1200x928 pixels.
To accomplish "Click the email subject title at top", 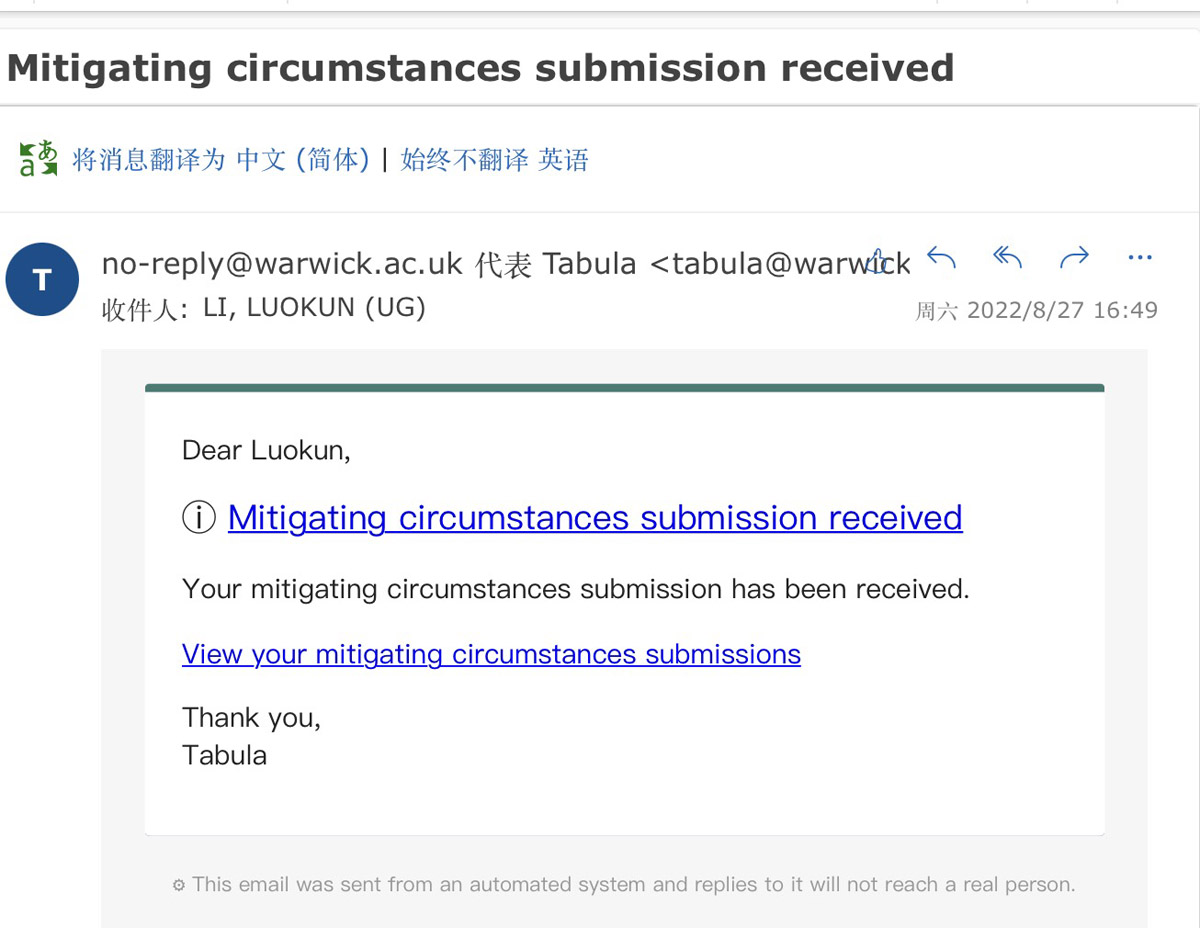I will [x=480, y=68].
